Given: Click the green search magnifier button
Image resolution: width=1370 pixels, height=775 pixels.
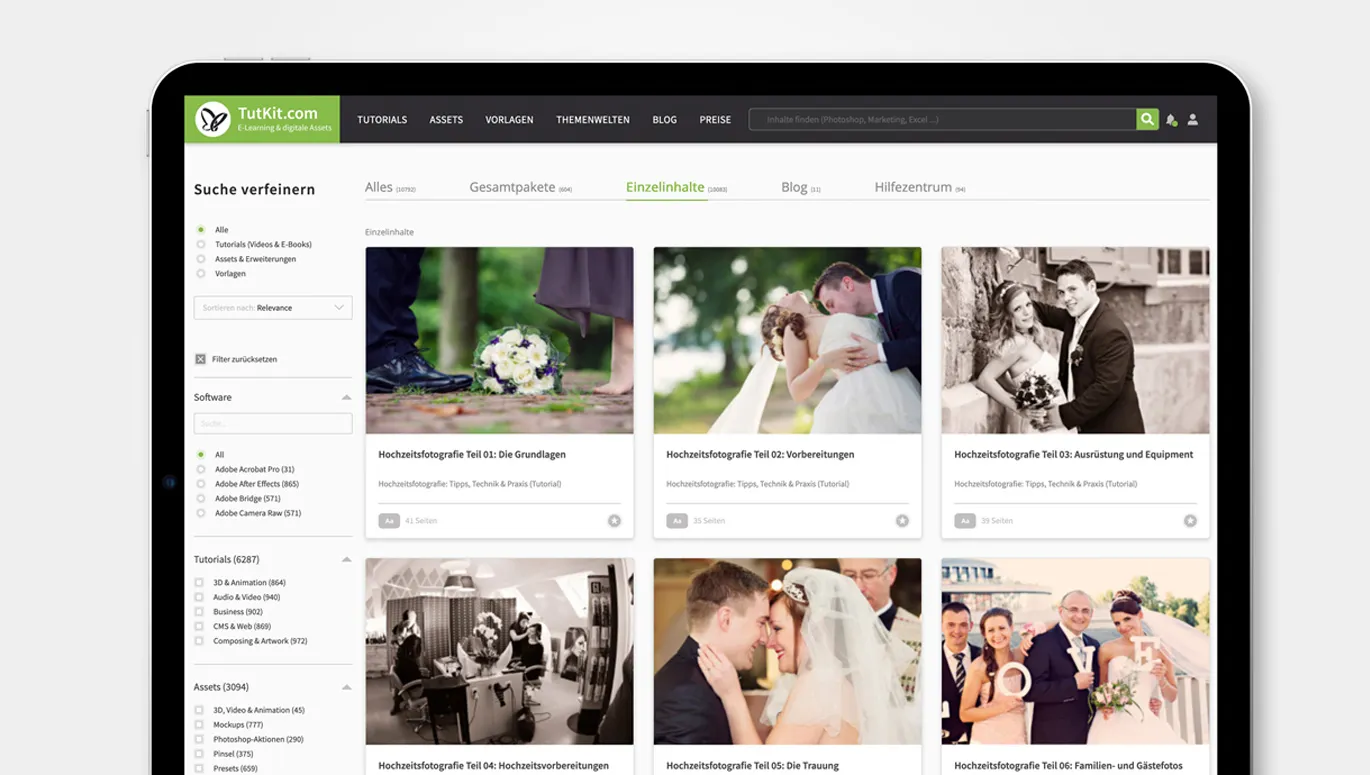Looking at the screenshot, I should pyautogui.click(x=1147, y=119).
